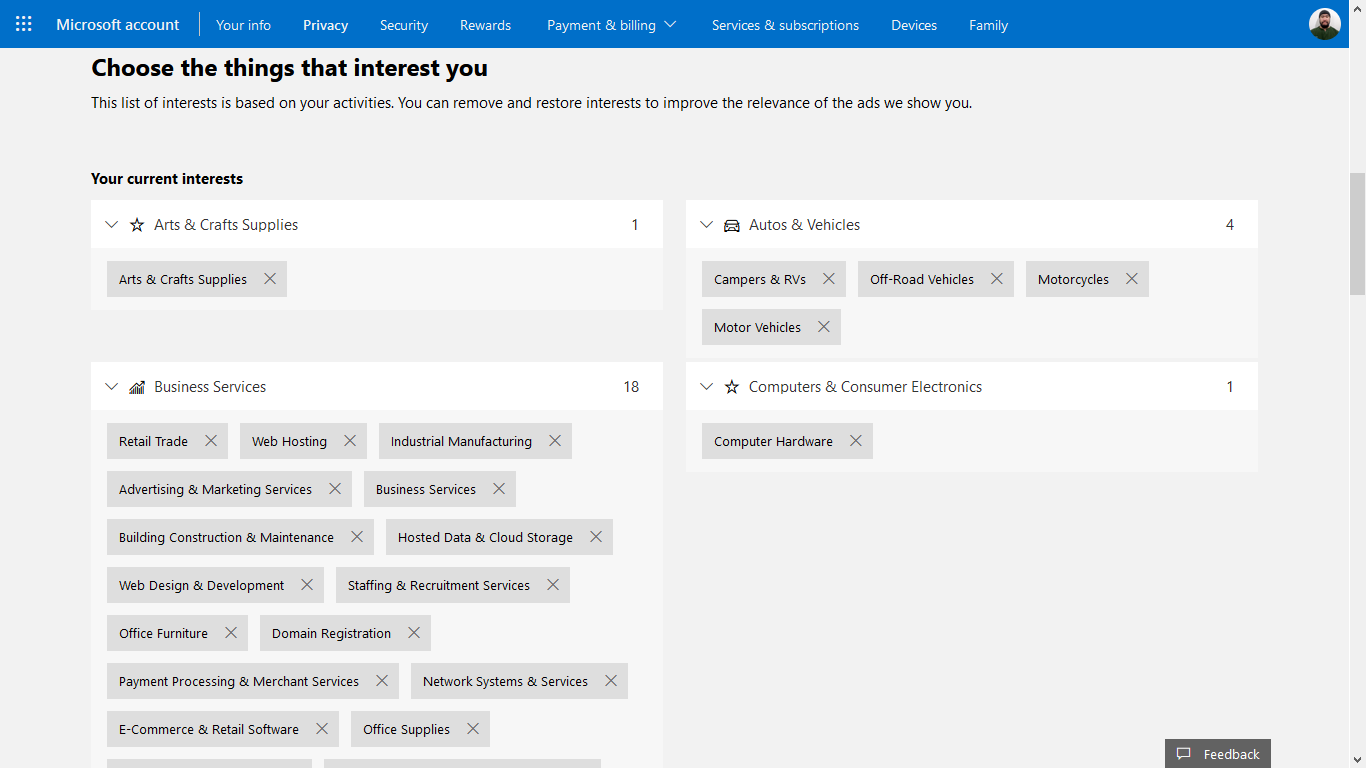Screen dimensions: 1366x768
Task: Go to the Your info tab
Action: [243, 25]
